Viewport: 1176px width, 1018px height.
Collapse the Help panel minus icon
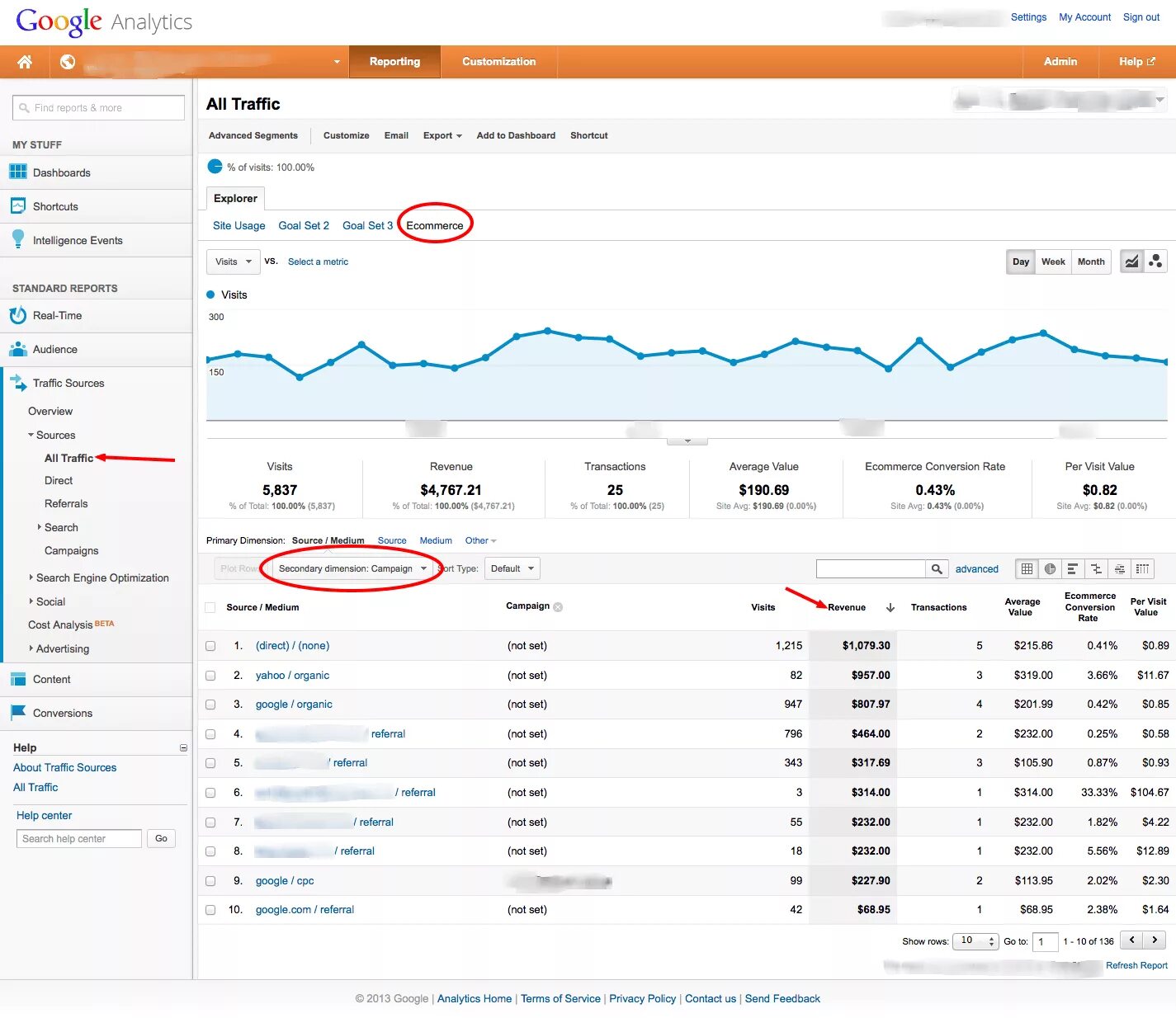click(x=183, y=748)
